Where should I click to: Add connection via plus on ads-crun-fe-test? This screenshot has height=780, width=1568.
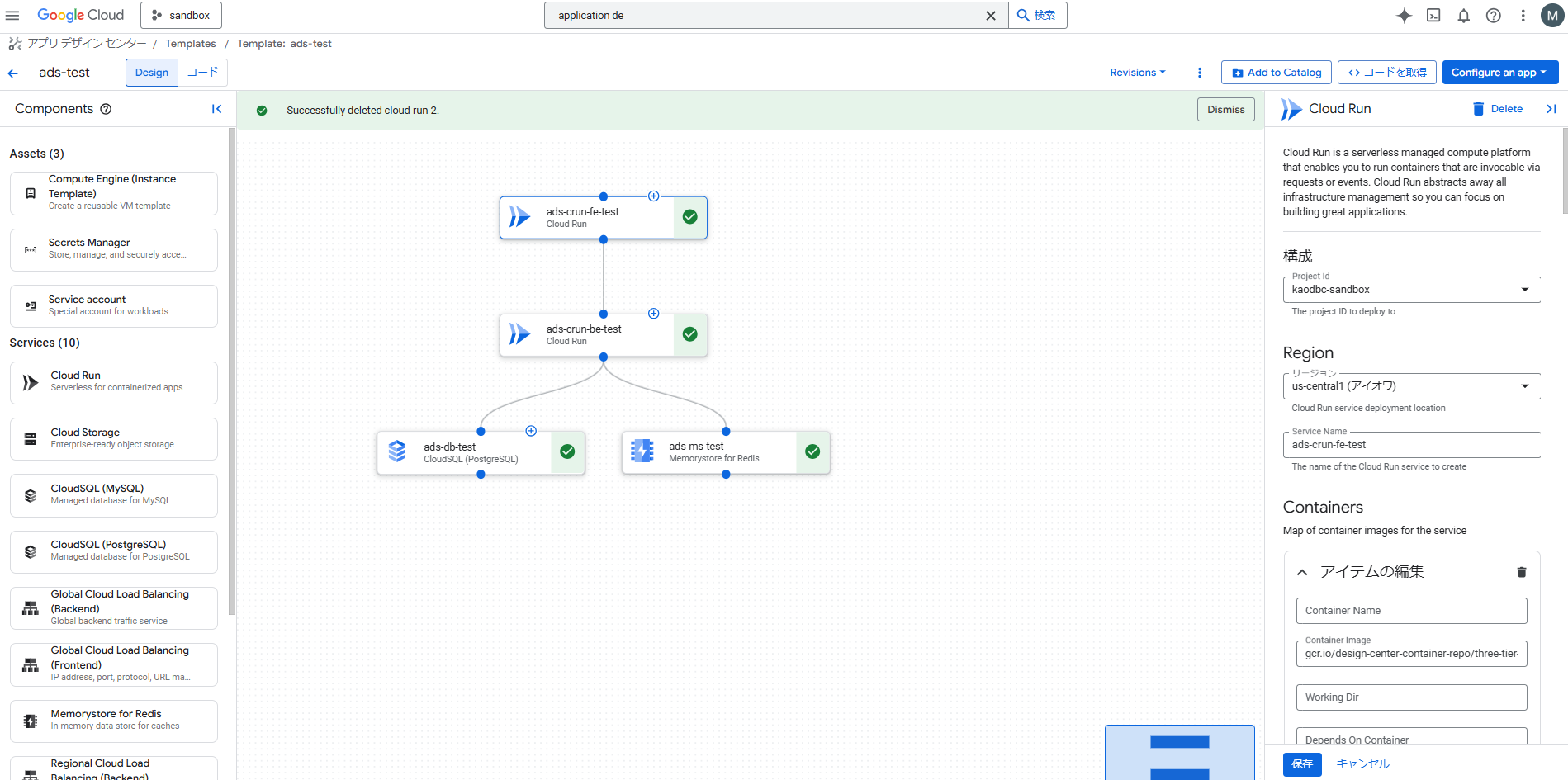coord(653,196)
